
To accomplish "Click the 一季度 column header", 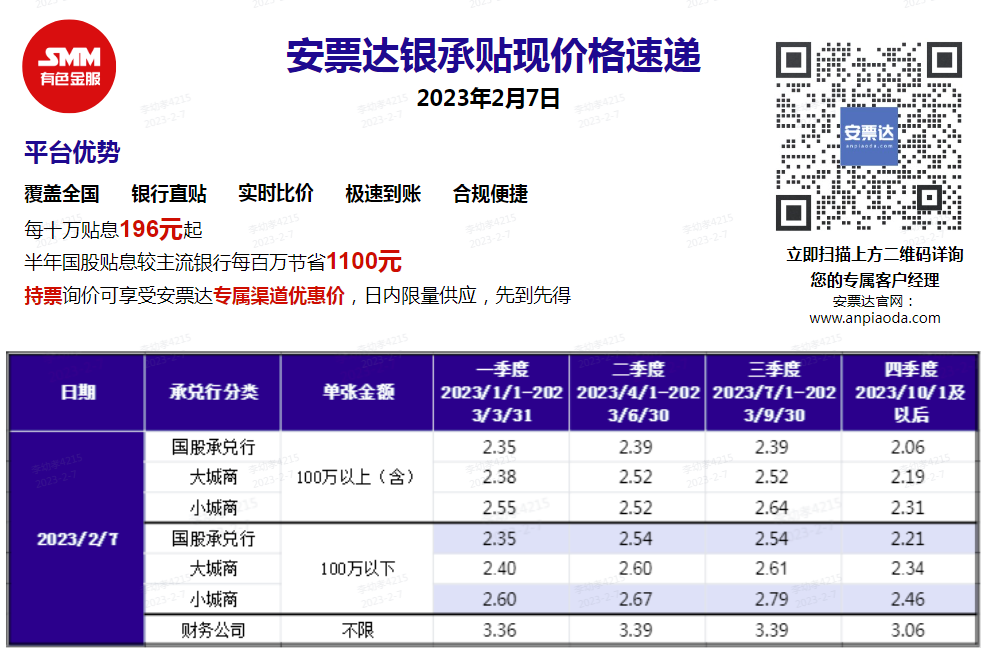I will tap(502, 393).
